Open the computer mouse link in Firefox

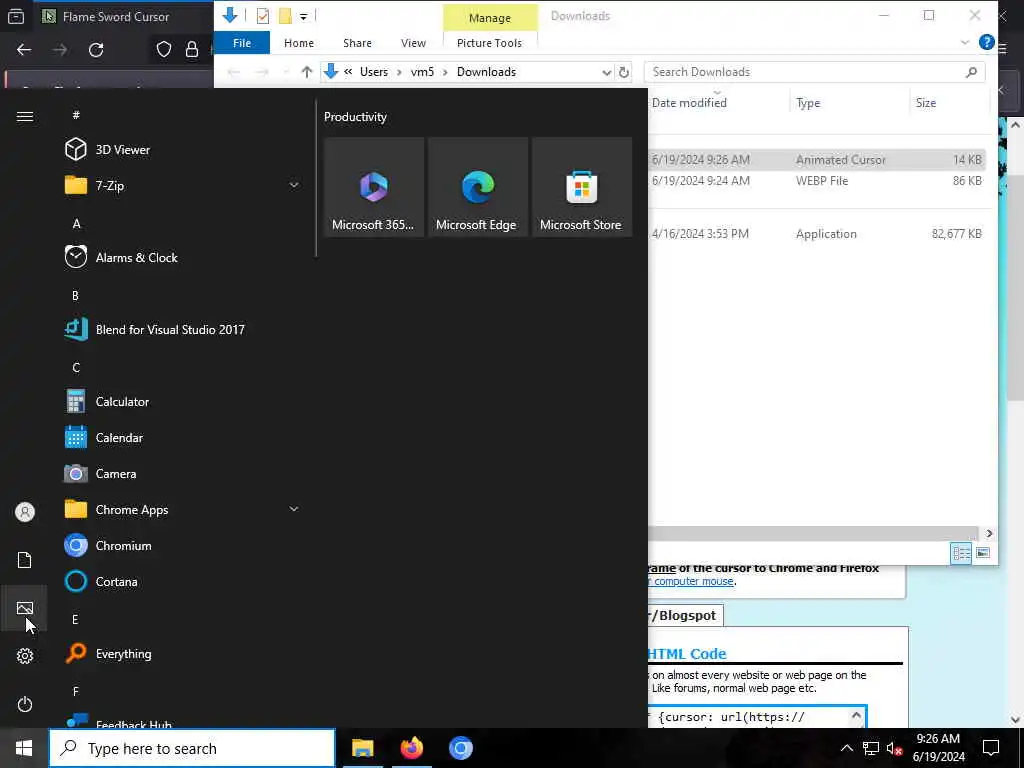[x=694, y=581]
